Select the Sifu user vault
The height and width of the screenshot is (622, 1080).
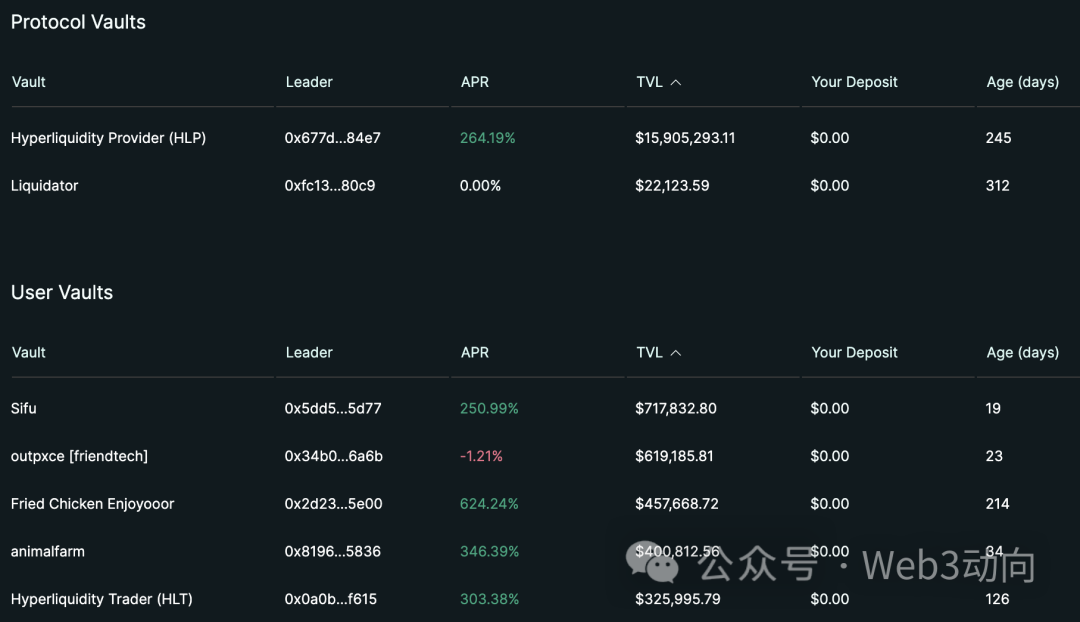[x=24, y=409]
